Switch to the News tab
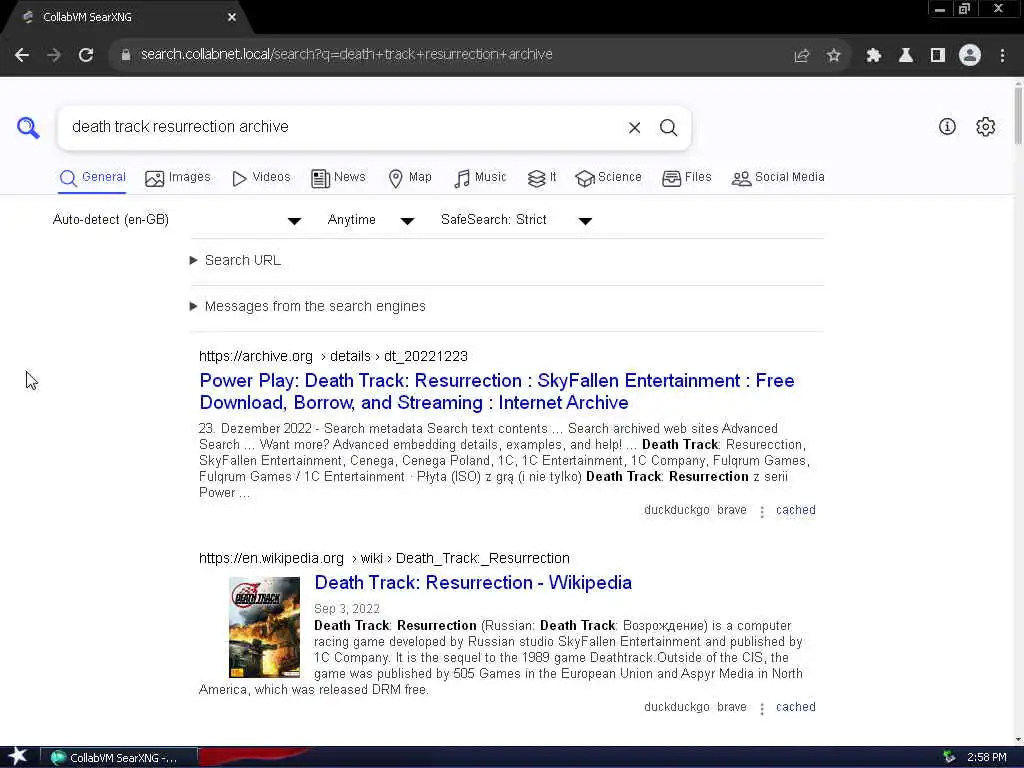The width and height of the screenshot is (1024, 768). (x=338, y=178)
